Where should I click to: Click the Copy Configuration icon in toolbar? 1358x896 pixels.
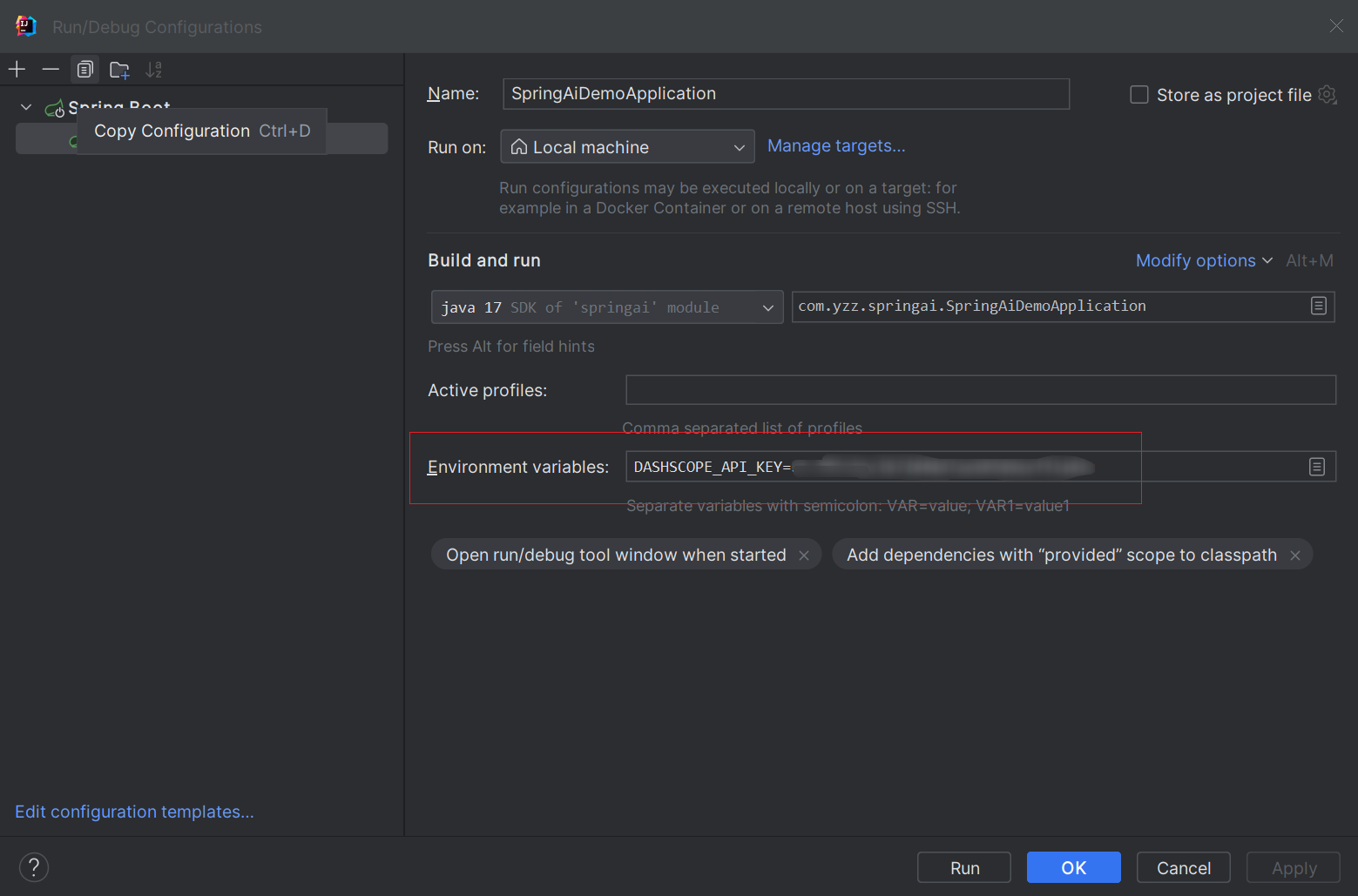[x=84, y=69]
